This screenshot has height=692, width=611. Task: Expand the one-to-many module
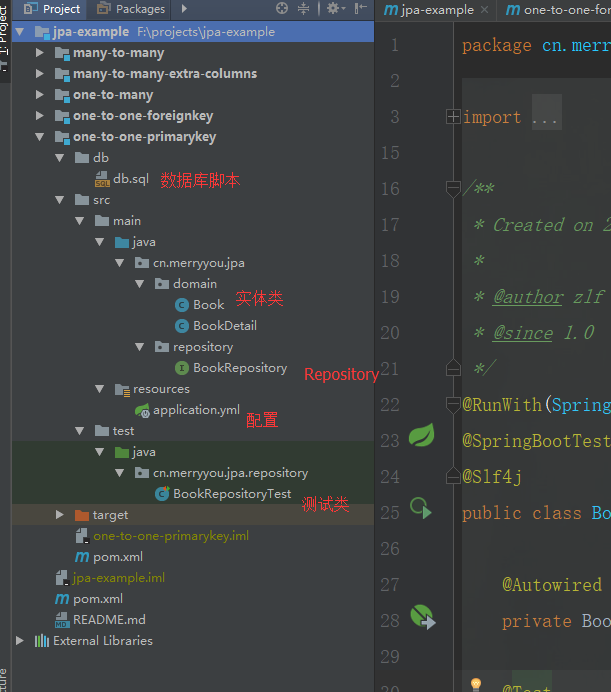[40, 94]
